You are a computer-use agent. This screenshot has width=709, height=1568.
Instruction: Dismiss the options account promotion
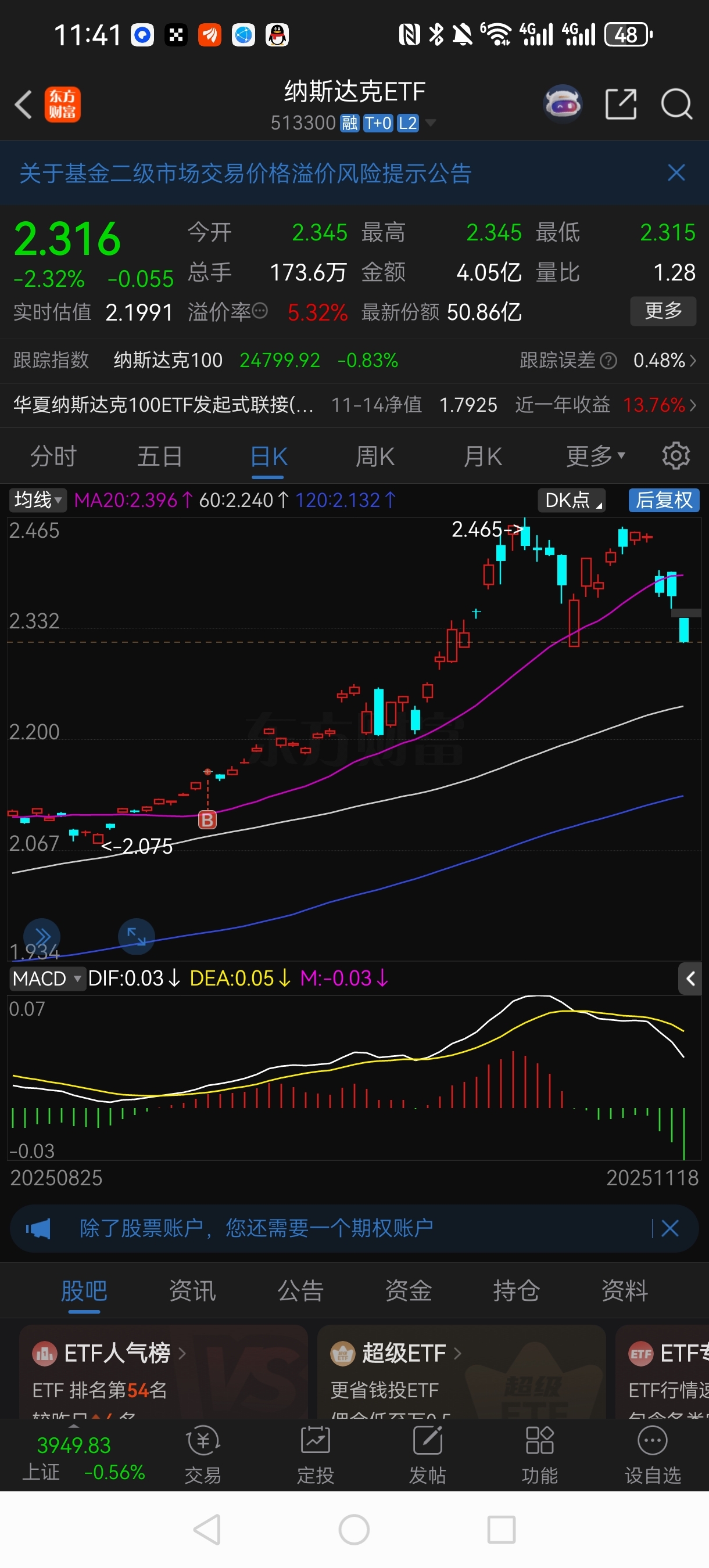point(669,1228)
